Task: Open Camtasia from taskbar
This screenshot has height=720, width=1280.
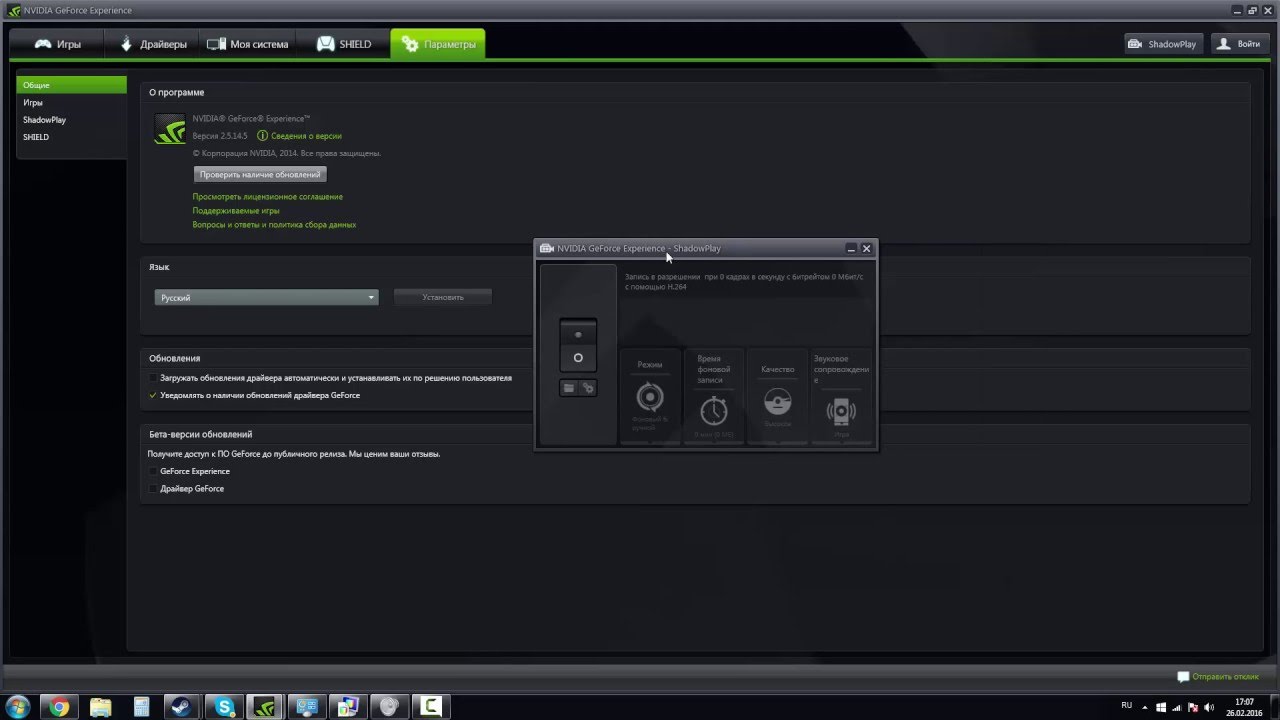Action: click(430, 707)
